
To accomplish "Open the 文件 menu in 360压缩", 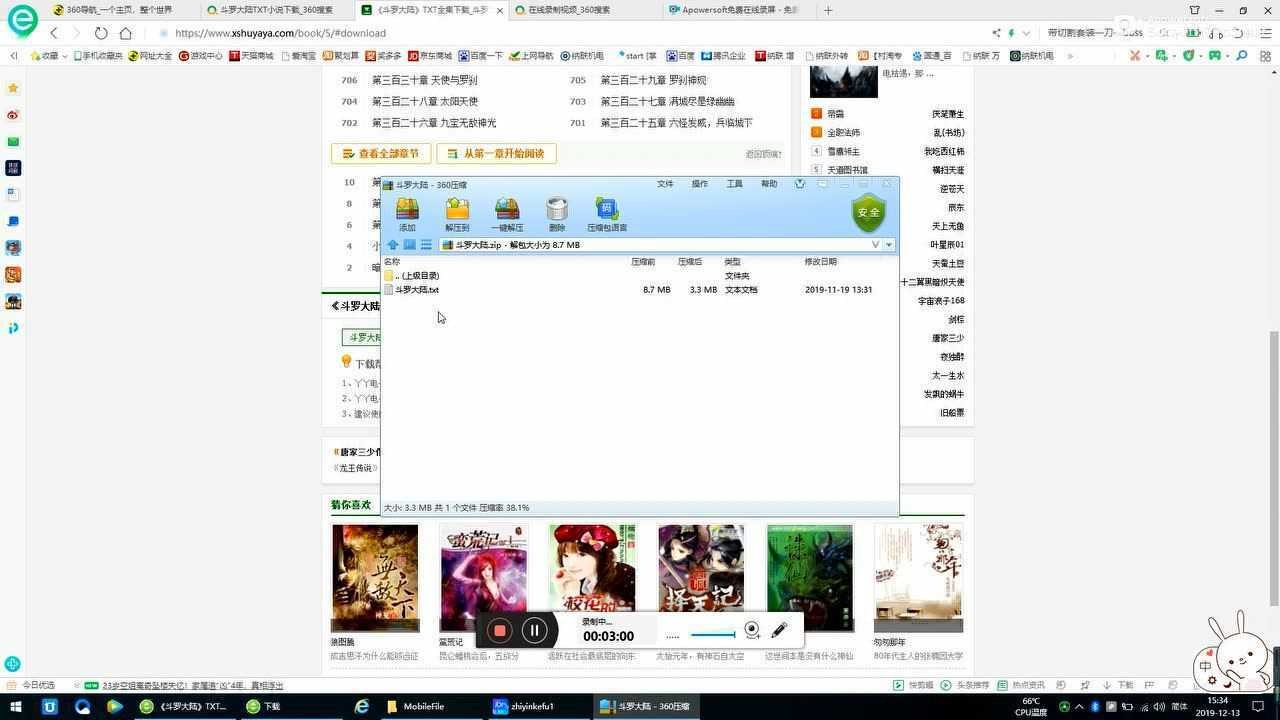I will (665, 184).
